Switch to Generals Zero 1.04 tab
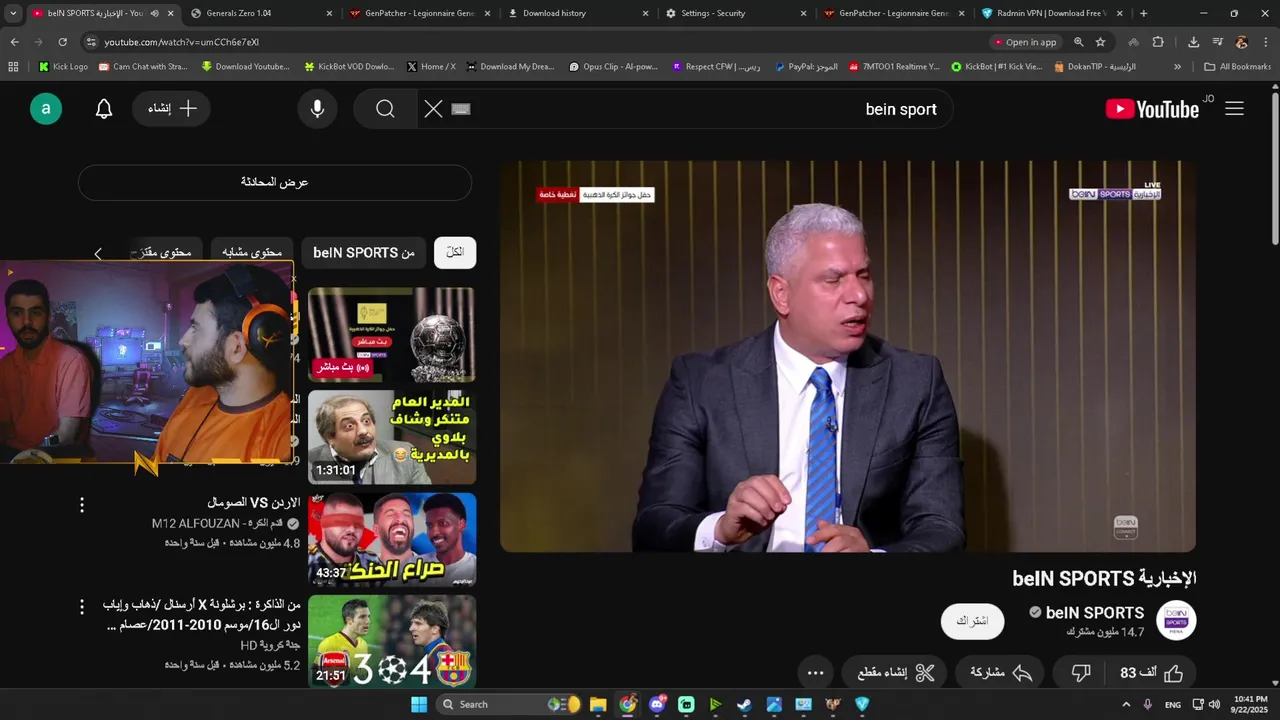Screen dimensions: 1280x720 [262, 13]
